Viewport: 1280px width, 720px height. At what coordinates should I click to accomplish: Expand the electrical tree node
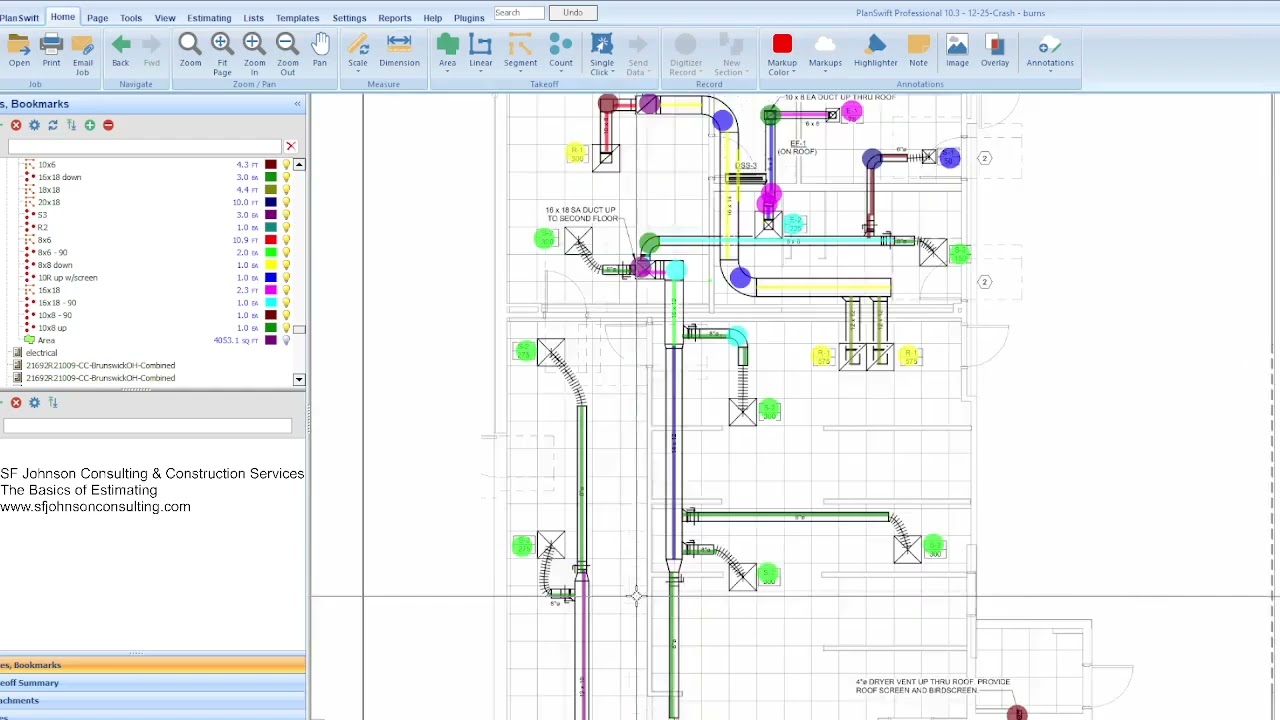coord(17,353)
